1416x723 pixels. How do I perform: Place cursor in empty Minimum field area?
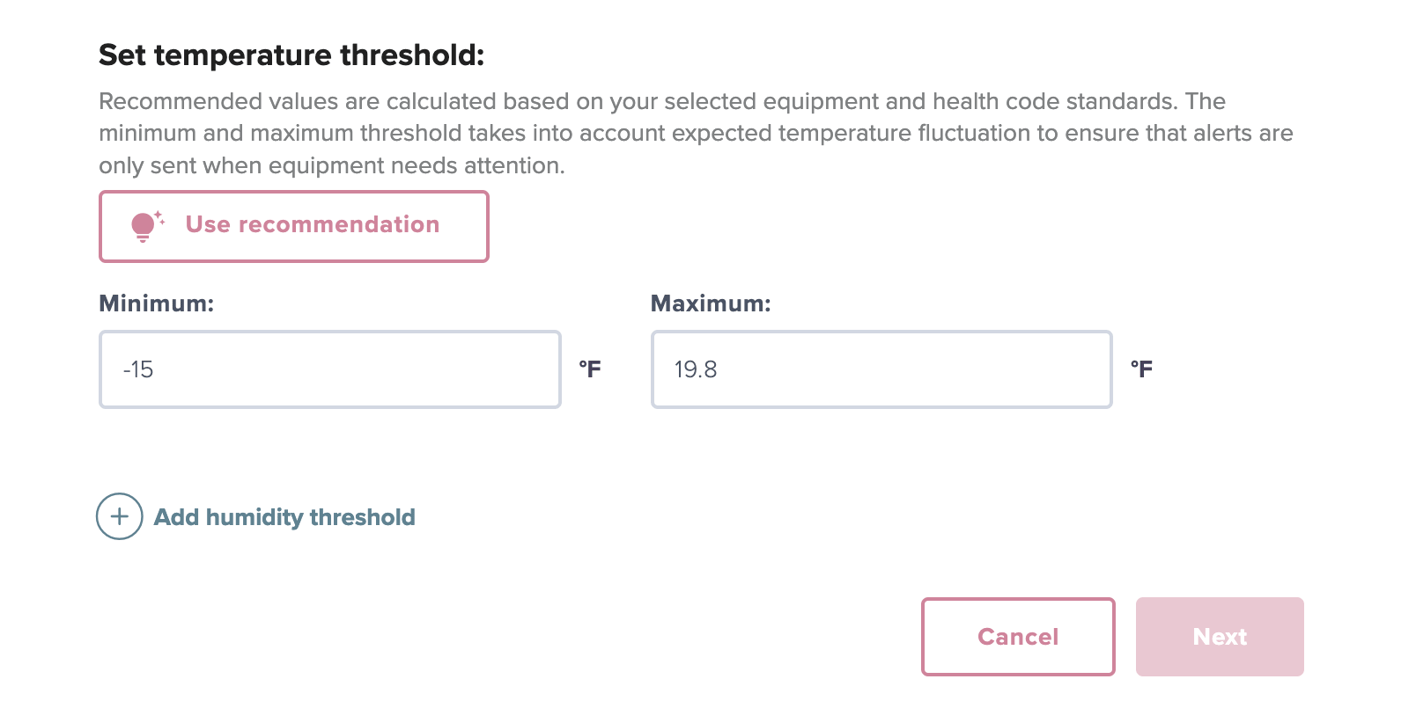[400, 370]
